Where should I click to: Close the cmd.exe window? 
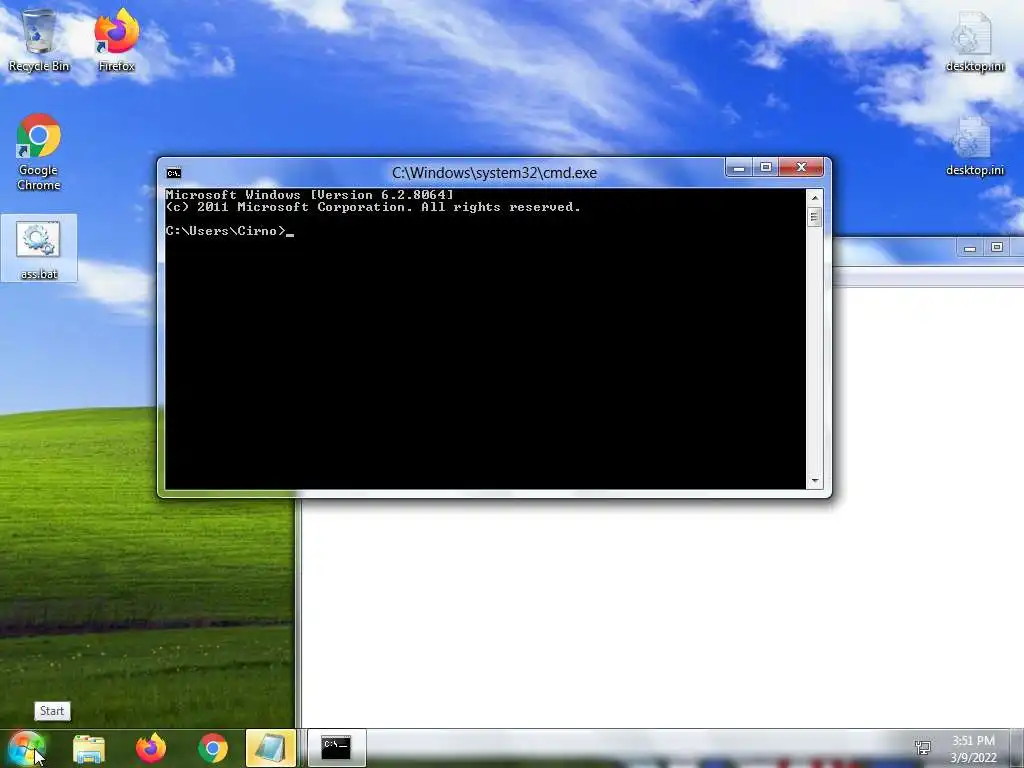tap(801, 168)
